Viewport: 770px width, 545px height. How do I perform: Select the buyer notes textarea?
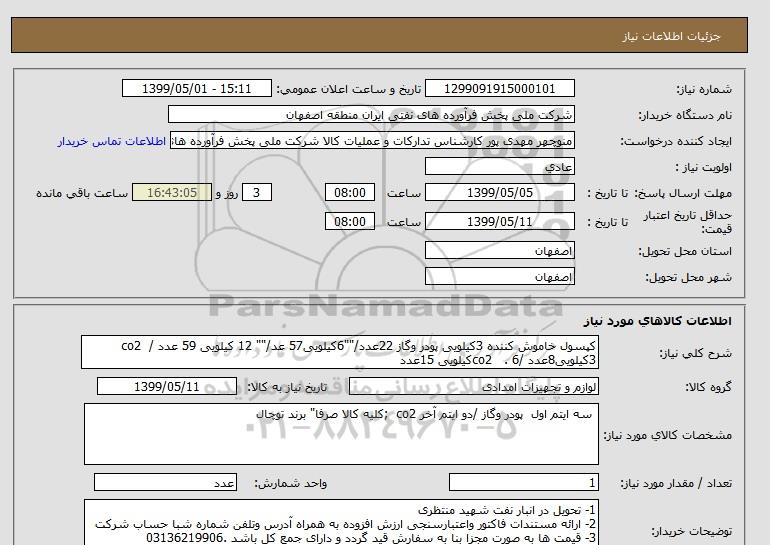[341, 522]
